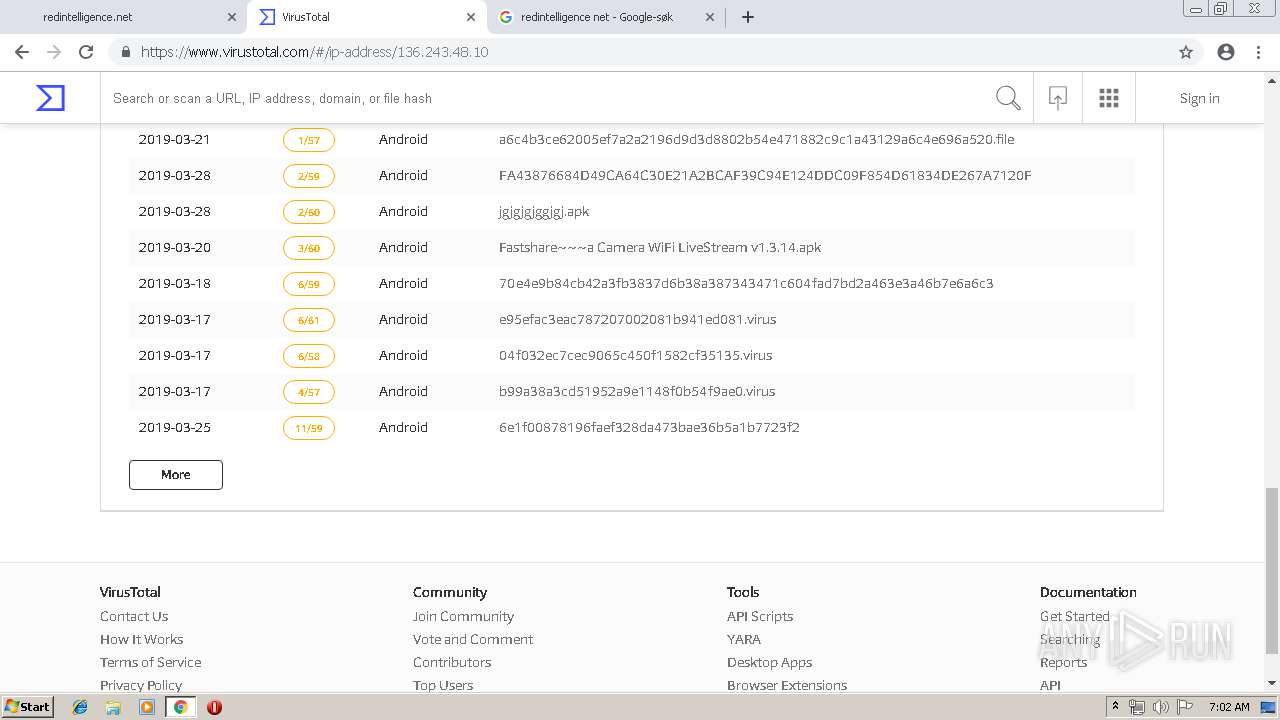Open the Contributors link
1280x720 pixels.
click(452, 662)
